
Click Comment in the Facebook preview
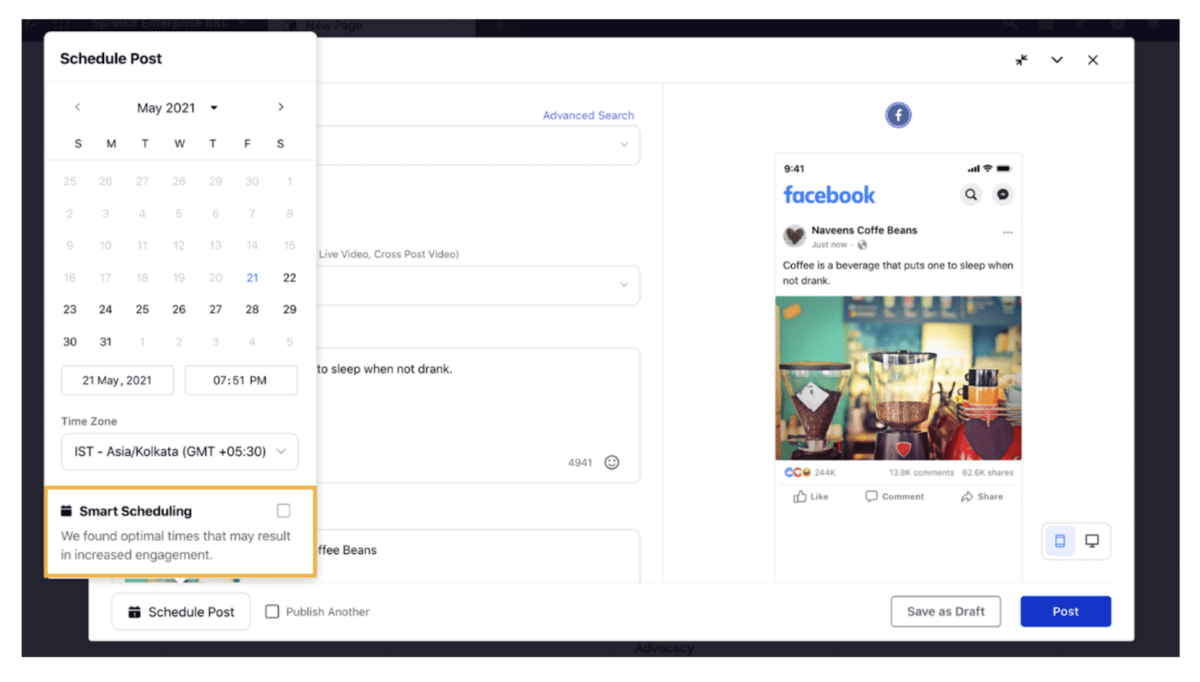[895, 497]
